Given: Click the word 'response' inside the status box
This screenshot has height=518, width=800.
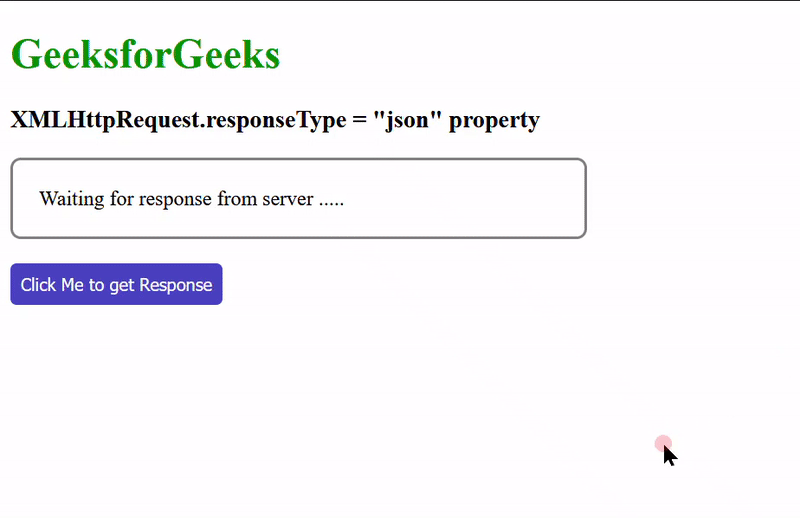Looking at the screenshot, I should coord(175,200).
